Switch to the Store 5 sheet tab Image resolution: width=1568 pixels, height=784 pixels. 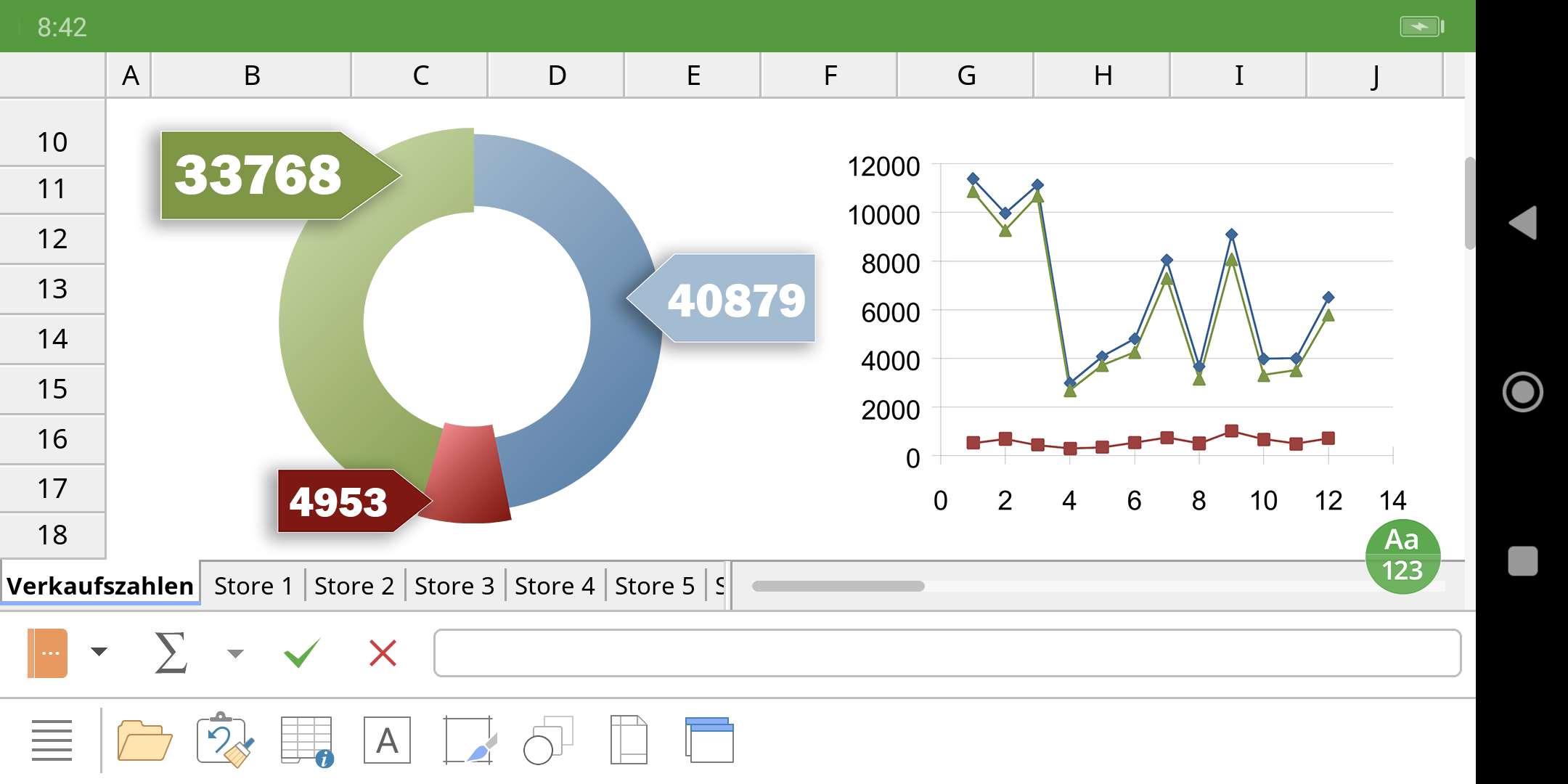point(655,586)
